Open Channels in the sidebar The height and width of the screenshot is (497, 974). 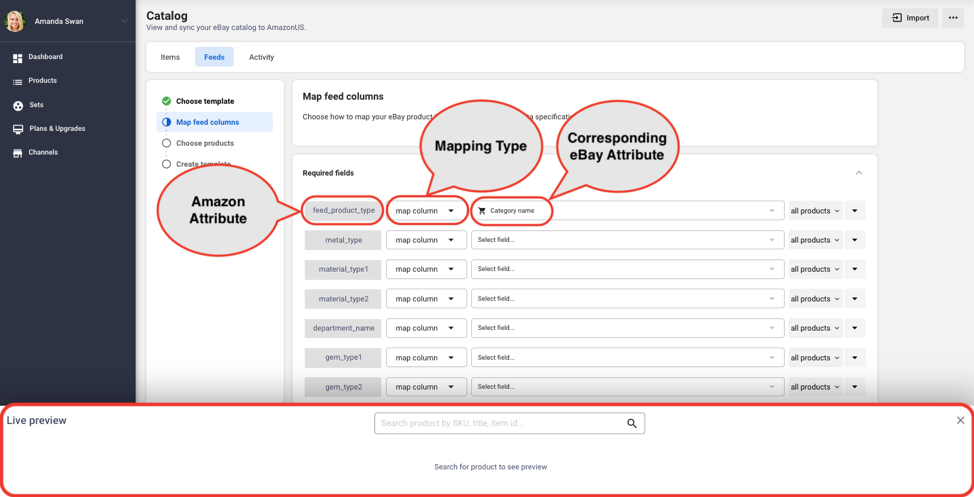click(43, 152)
